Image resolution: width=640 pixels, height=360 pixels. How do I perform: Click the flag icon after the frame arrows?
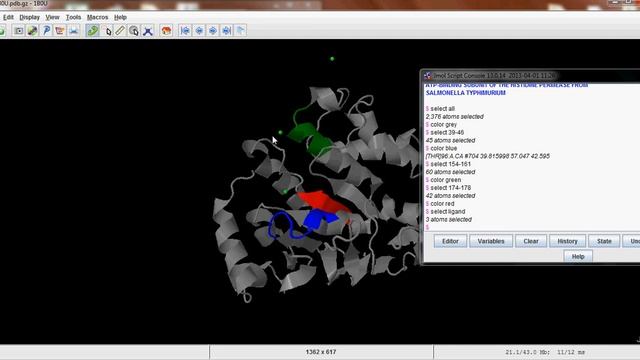pos(240,31)
